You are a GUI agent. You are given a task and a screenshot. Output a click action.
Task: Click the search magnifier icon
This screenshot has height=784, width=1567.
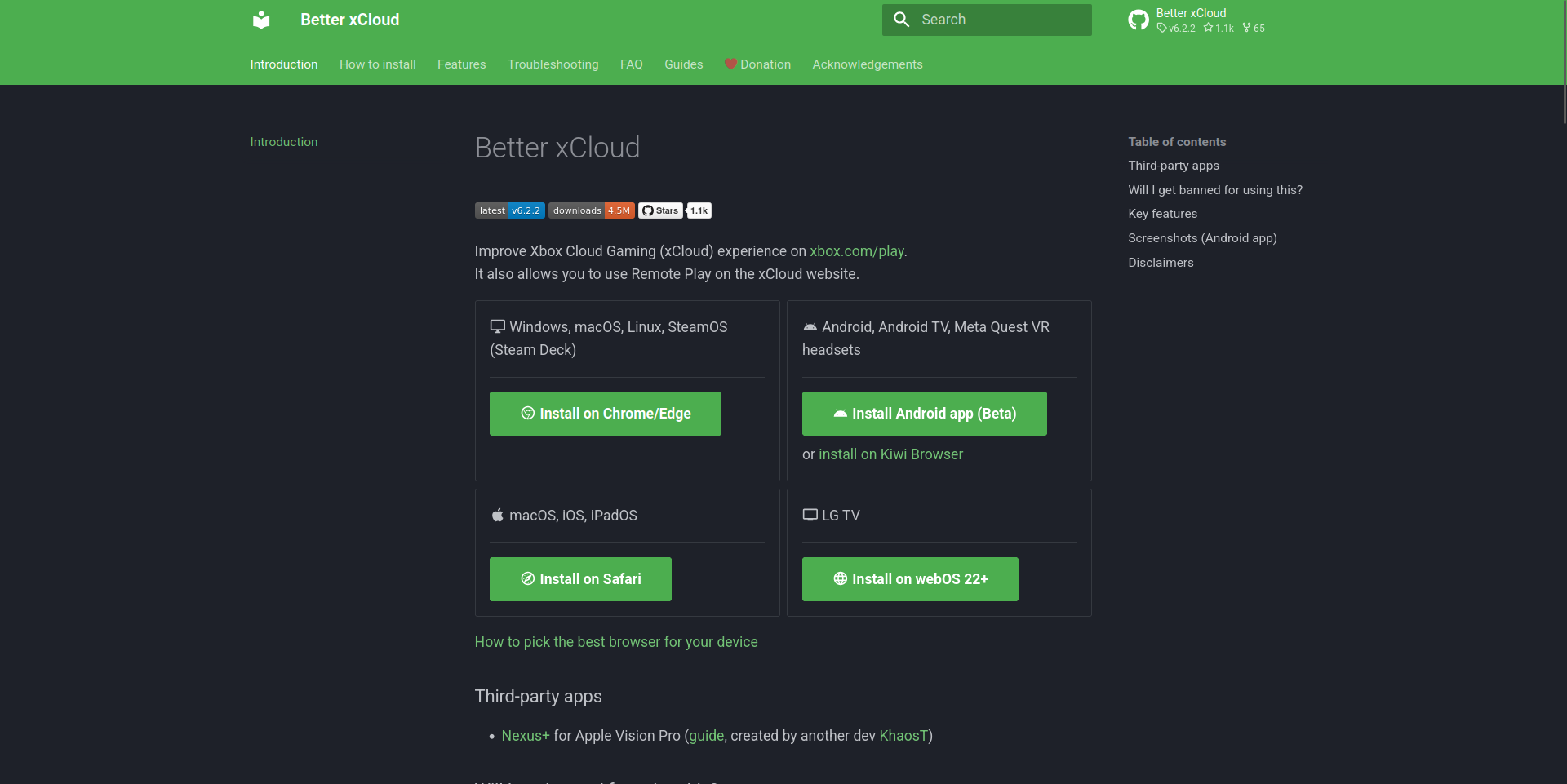coord(901,20)
